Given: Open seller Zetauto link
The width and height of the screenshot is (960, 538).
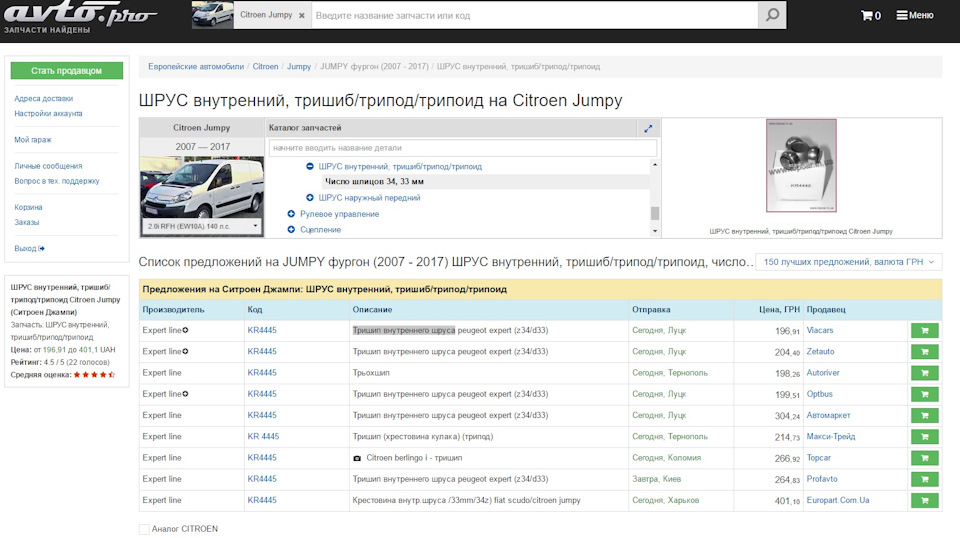Looking at the screenshot, I should pyautogui.click(x=820, y=351).
